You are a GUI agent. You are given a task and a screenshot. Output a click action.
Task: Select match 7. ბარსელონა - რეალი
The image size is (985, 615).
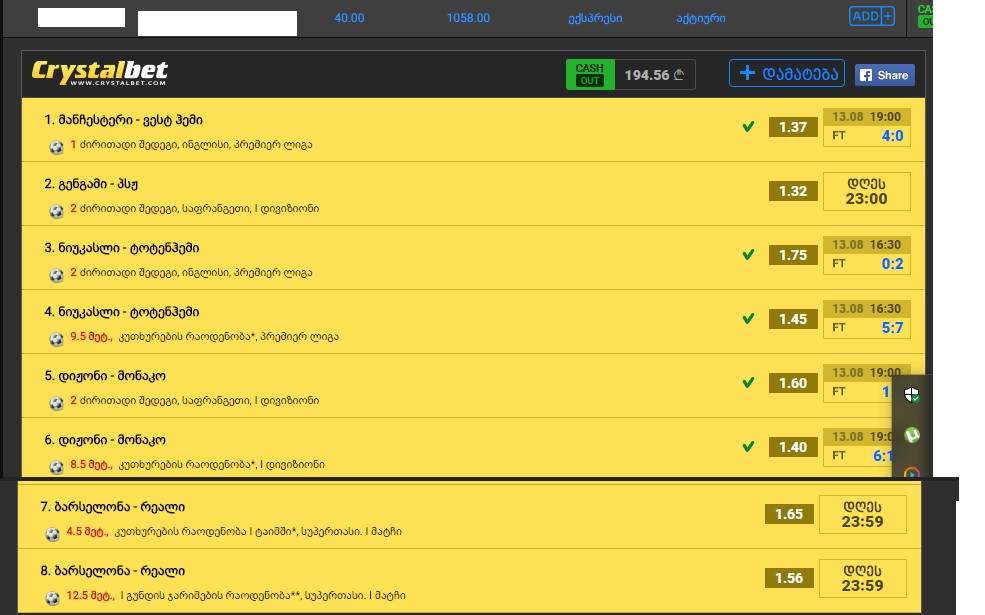click(x=112, y=507)
